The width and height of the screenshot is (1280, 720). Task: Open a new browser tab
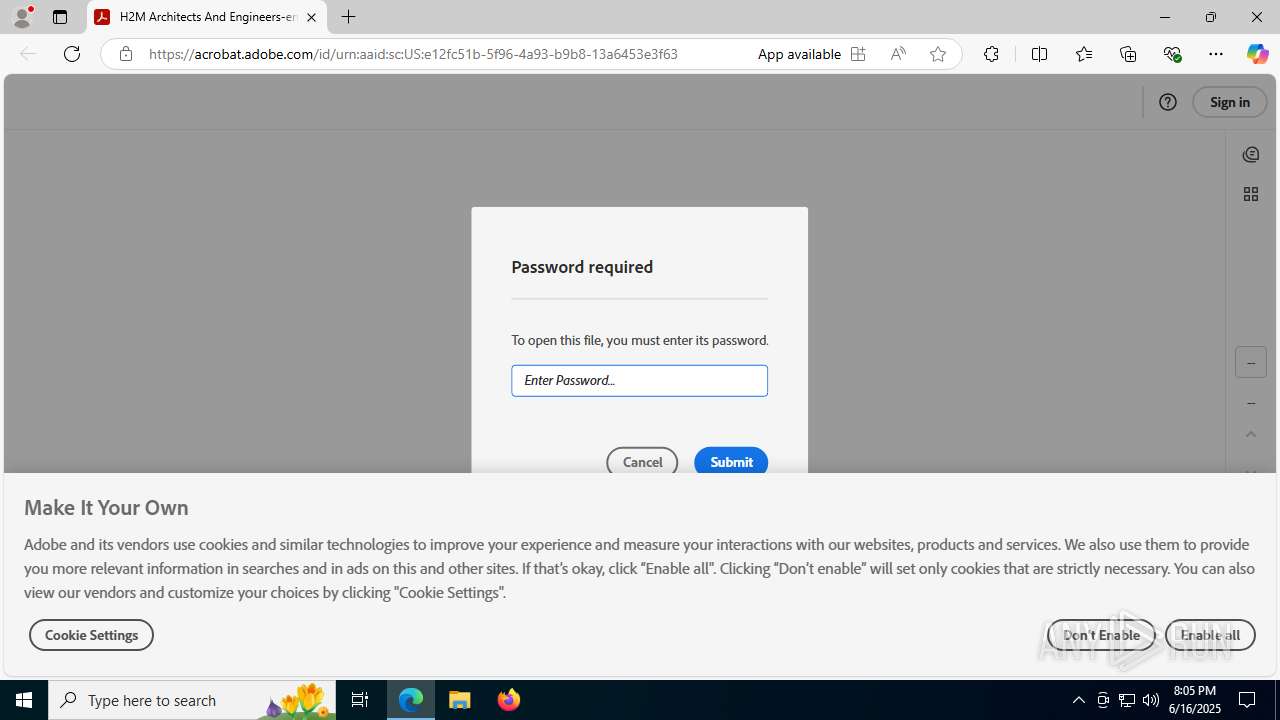[348, 17]
